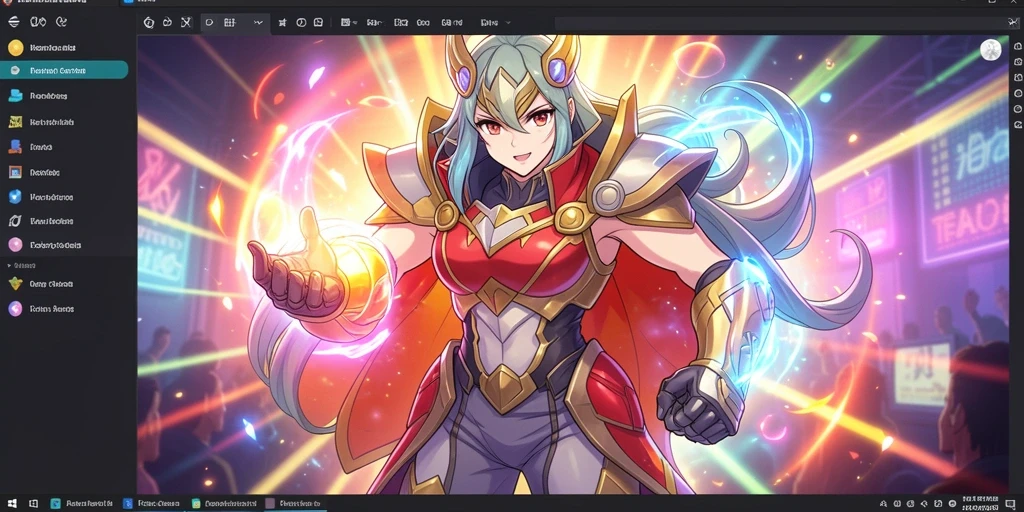
Task: Open the notification center in system tray
Action: tap(1010, 504)
